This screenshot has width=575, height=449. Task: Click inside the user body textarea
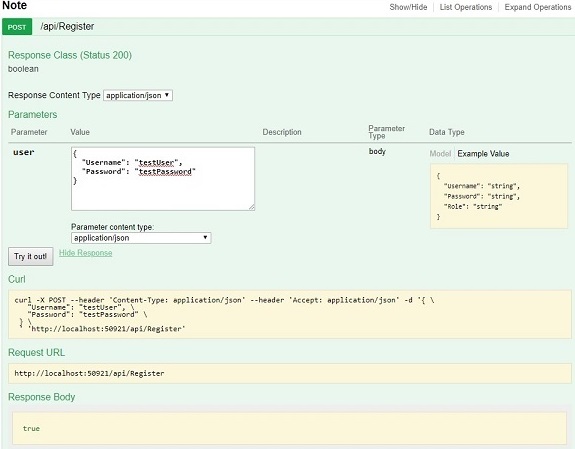(x=163, y=179)
